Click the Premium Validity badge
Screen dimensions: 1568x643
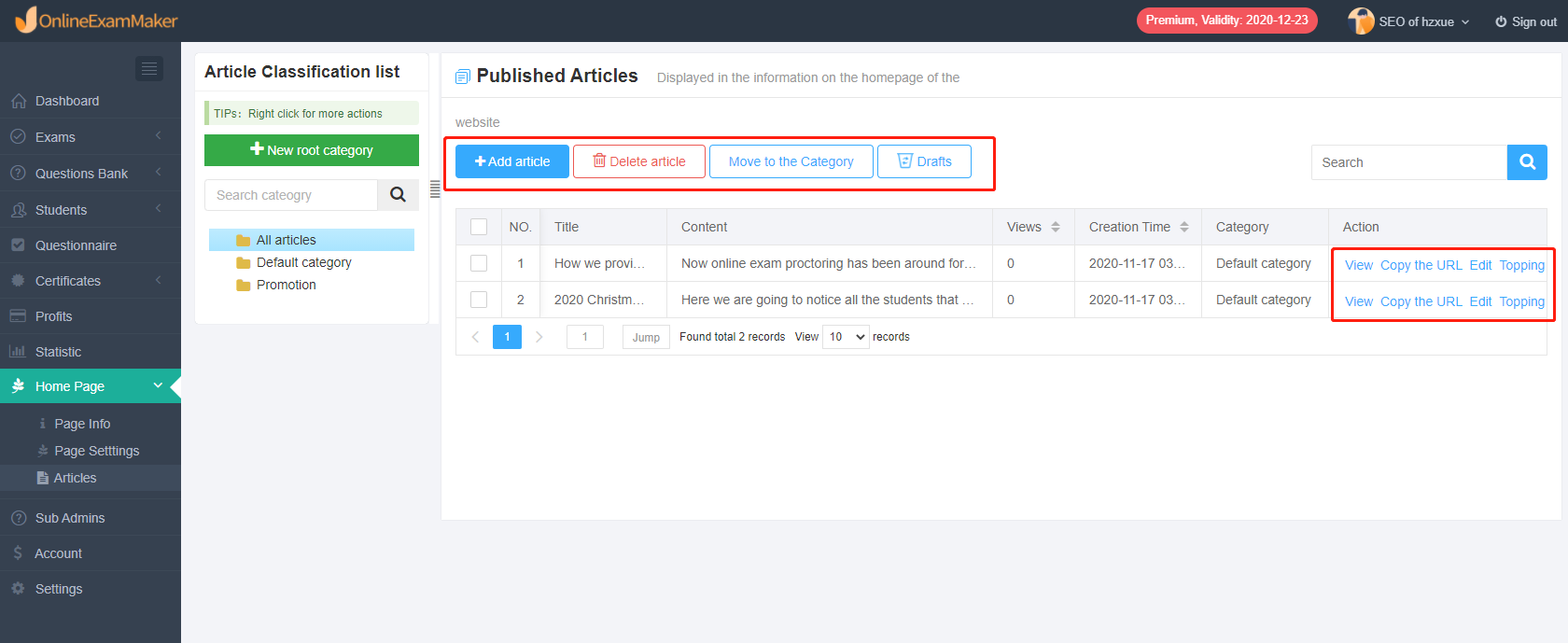(x=1227, y=21)
